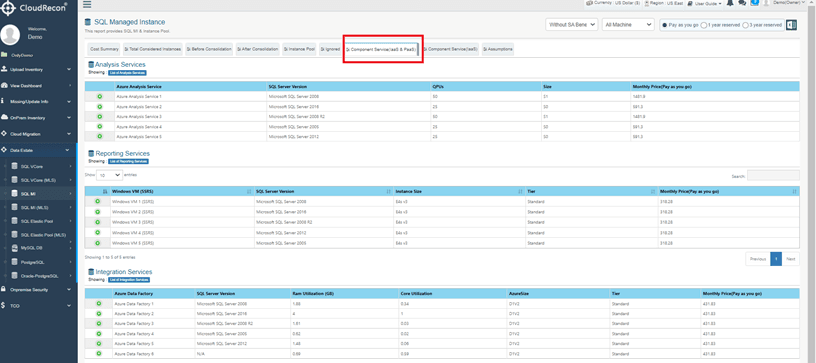Expand Cloud Migration in sidebar
The height and width of the screenshot is (363, 816).
coord(38,134)
